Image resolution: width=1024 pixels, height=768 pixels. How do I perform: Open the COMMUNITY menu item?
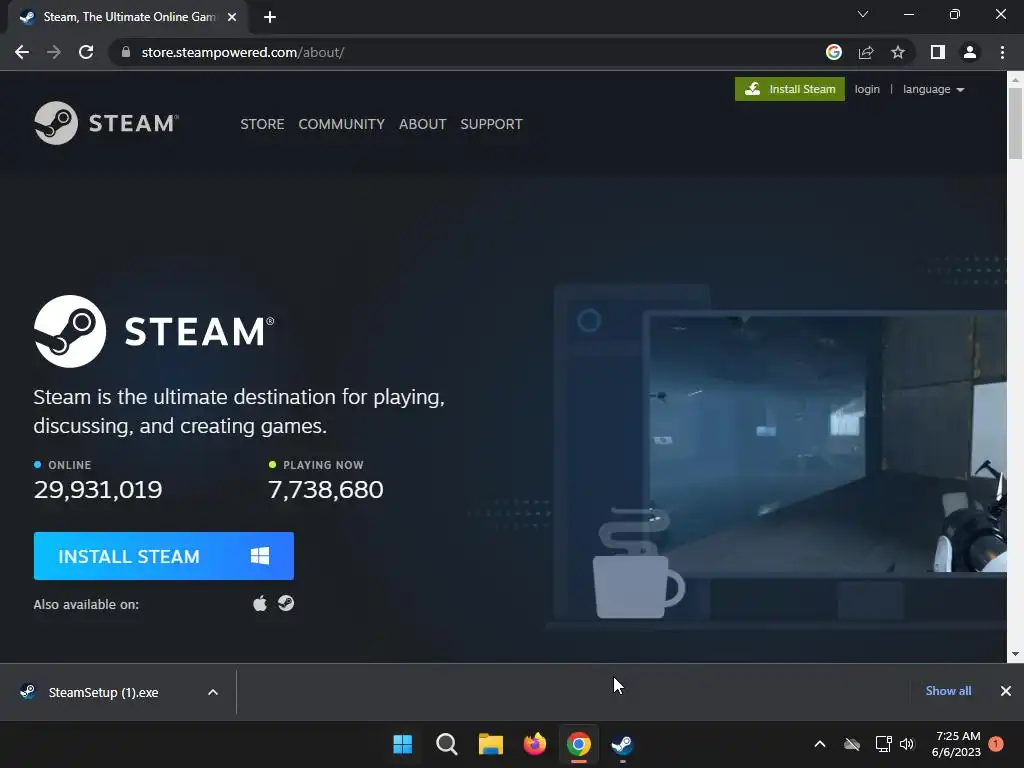(x=342, y=124)
